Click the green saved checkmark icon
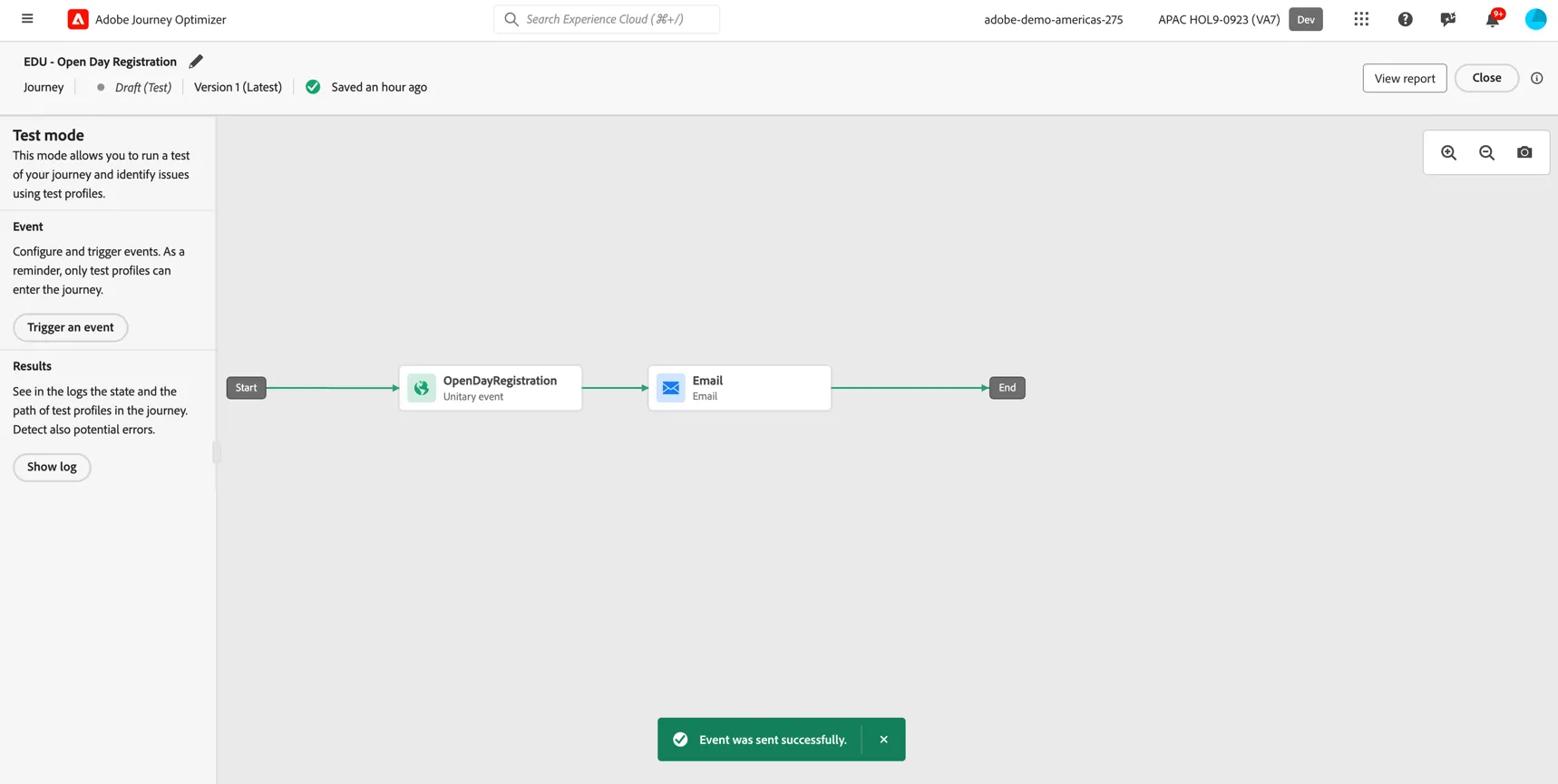This screenshot has height=784, width=1558. click(313, 87)
